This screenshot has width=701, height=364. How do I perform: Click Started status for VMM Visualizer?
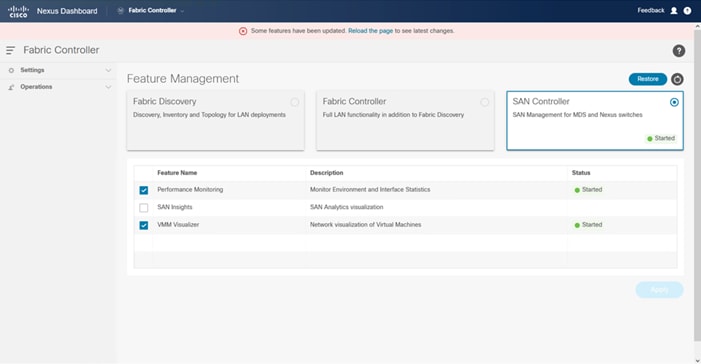(x=588, y=224)
